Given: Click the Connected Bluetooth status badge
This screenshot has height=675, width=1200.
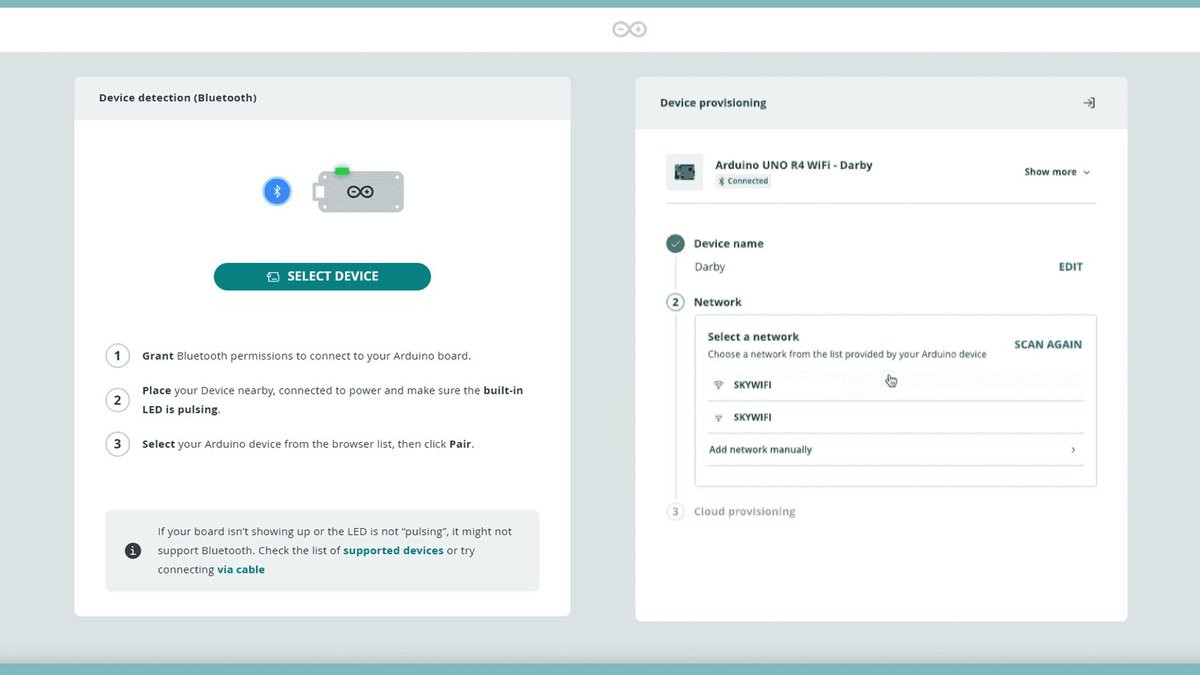Looking at the screenshot, I should [x=743, y=181].
